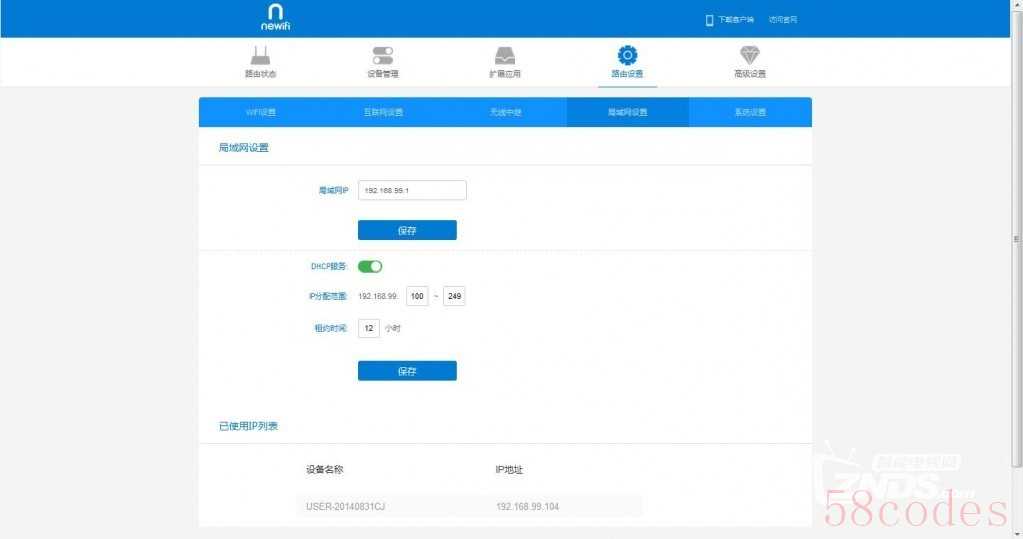Screen dimensions: 1023x539
Task: Select 路由设置 gear icon
Action: pyautogui.click(x=627, y=55)
